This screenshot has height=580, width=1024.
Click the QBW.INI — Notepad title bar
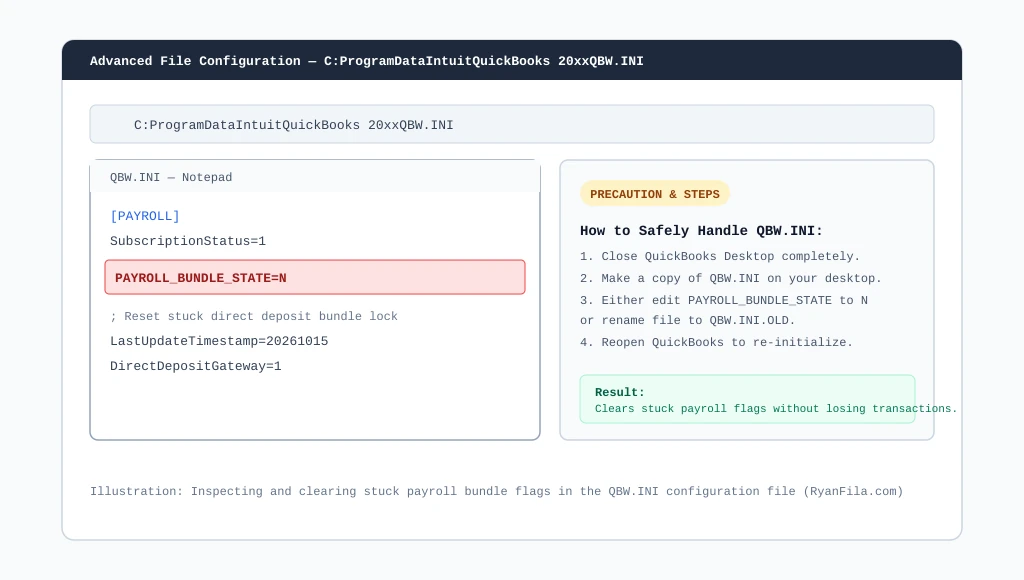pos(315,177)
